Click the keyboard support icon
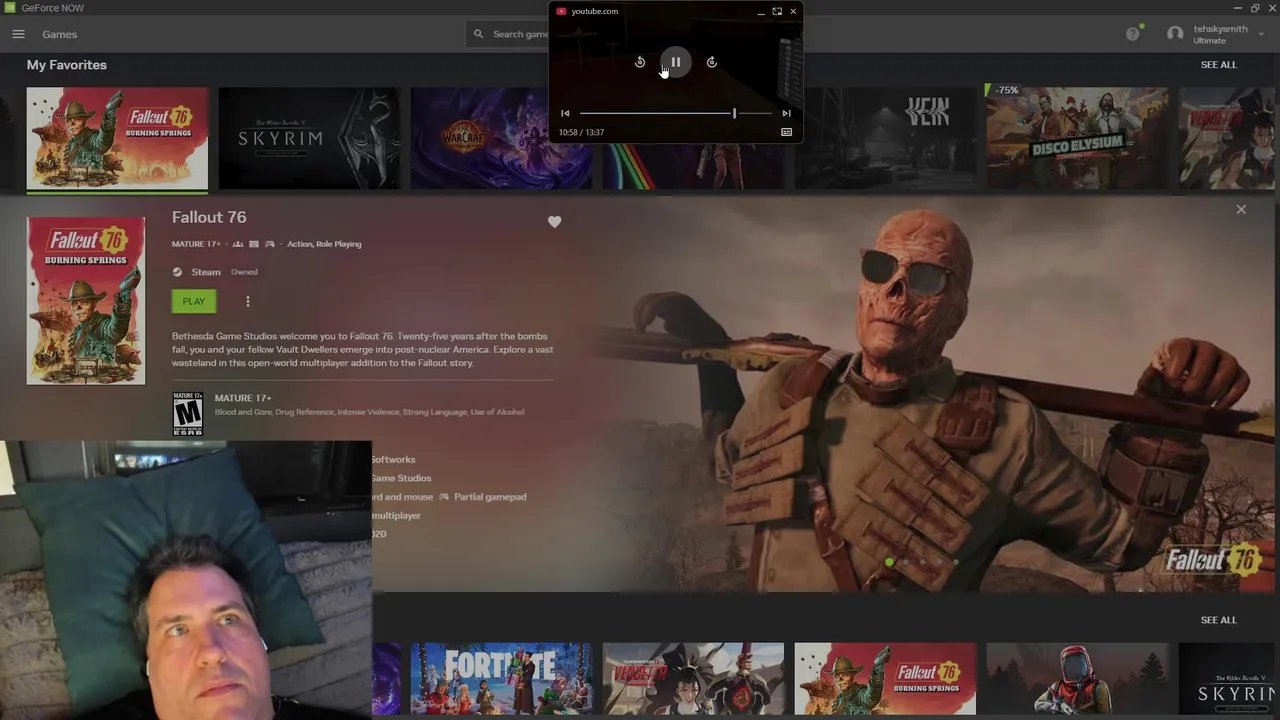 coord(254,244)
